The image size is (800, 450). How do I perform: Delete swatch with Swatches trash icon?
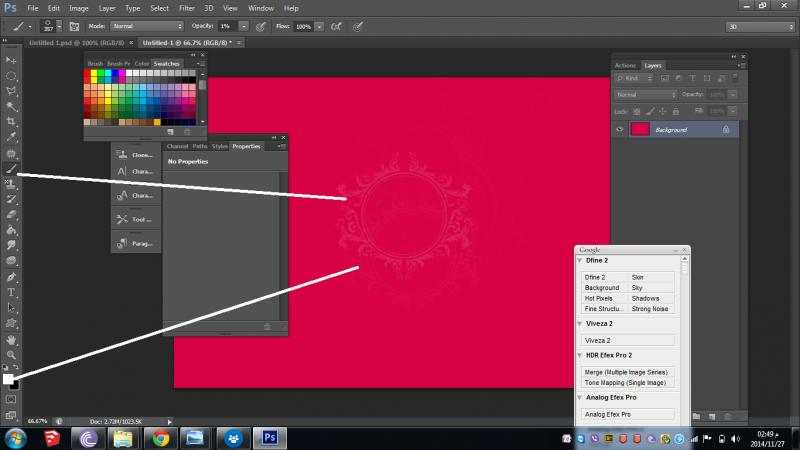(x=187, y=132)
